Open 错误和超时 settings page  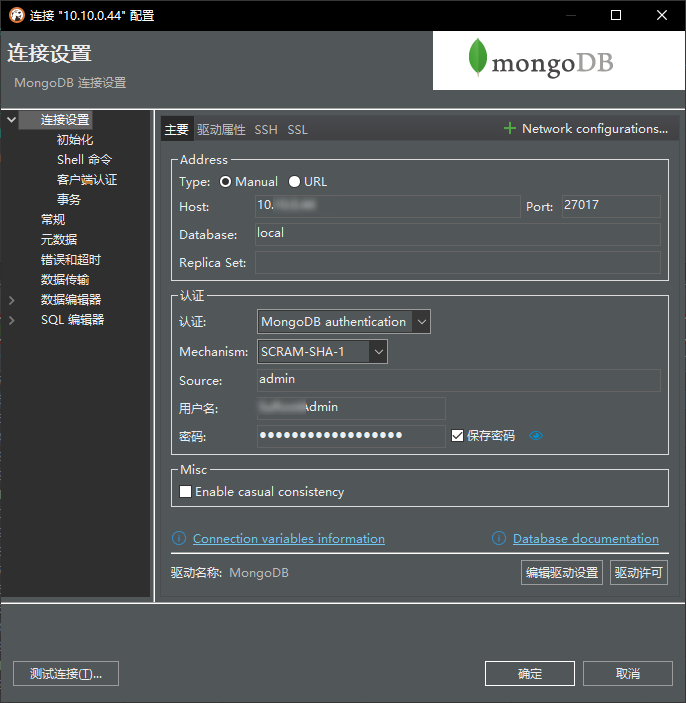[x=71, y=260]
